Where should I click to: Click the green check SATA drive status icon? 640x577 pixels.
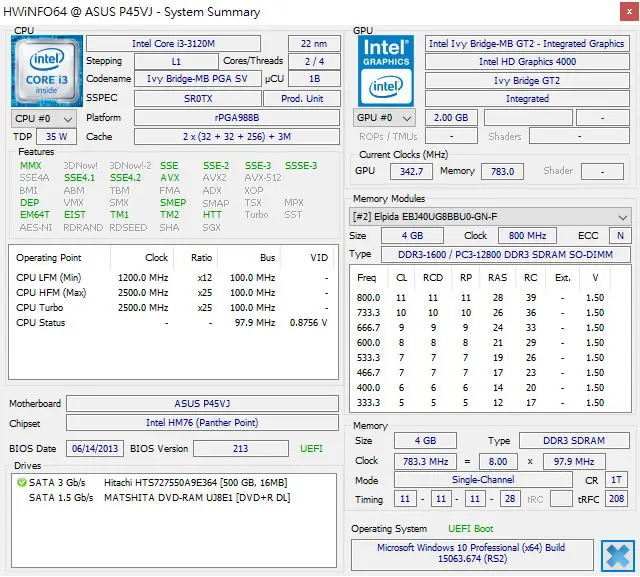coord(21,482)
